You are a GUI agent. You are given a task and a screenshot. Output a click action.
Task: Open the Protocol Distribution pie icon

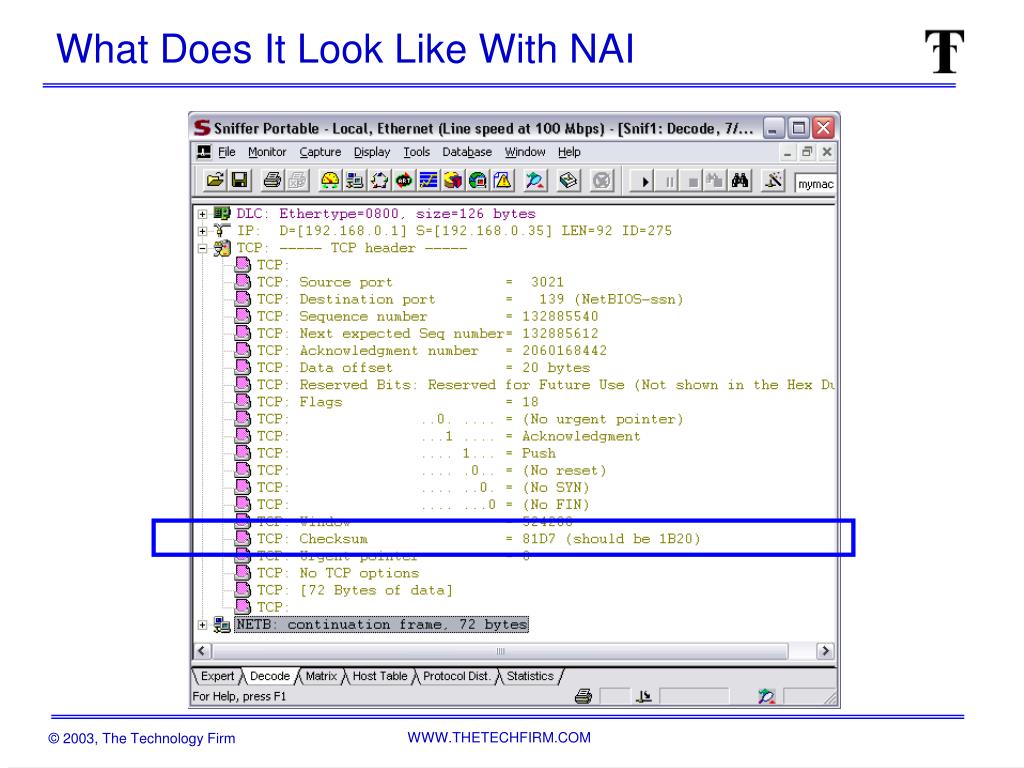[x=453, y=180]
